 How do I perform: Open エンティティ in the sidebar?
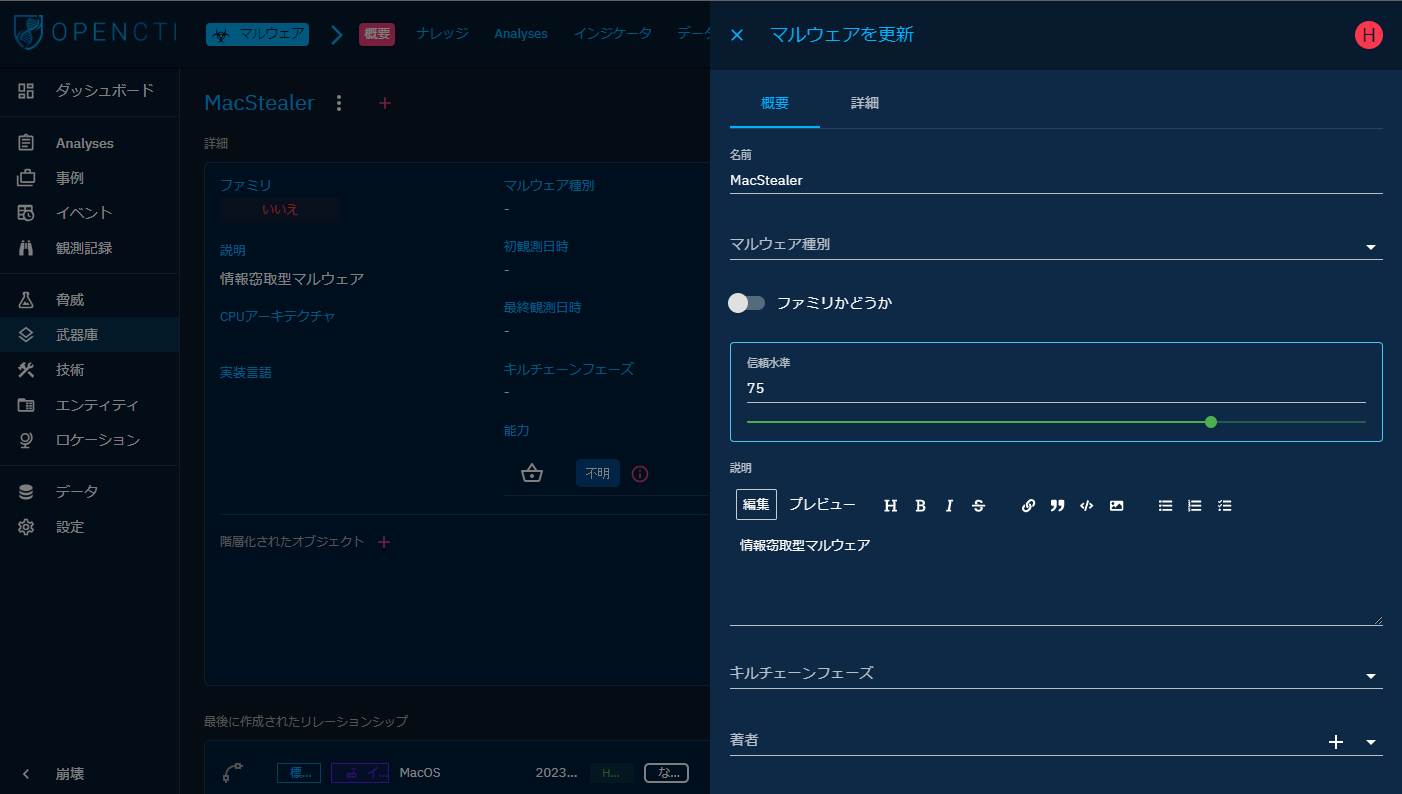tap(90, 405)
